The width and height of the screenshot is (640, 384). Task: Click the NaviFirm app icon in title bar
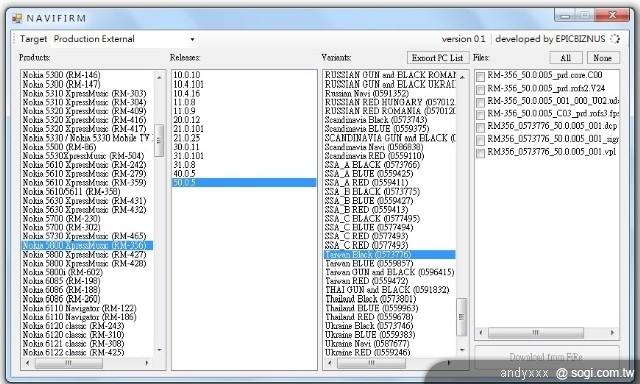click(17, 18)
